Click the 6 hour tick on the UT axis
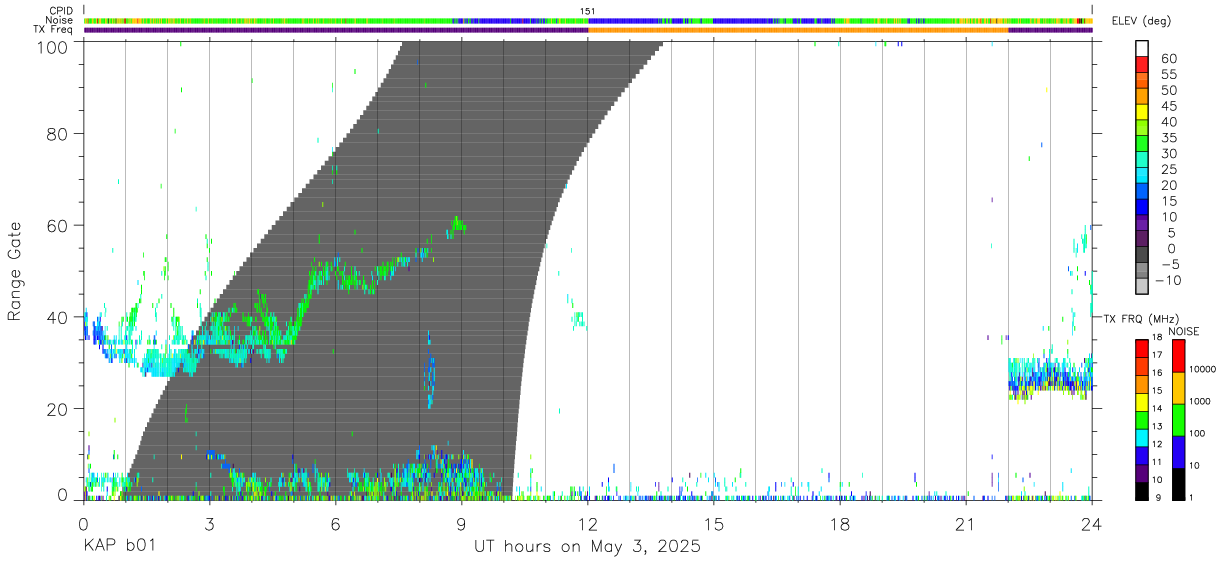This screenshot has height=567, width=1228. (335, 525)
